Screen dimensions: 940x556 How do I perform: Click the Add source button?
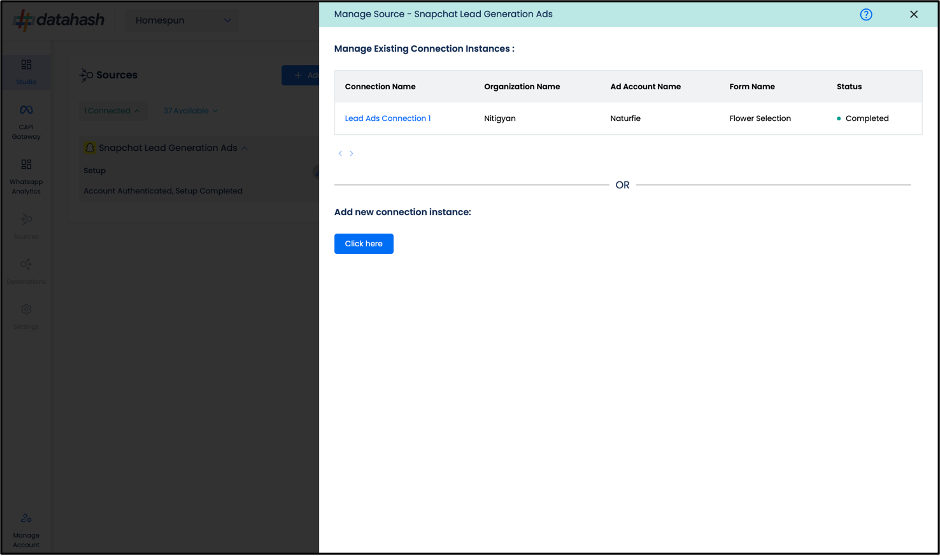pyautogui.click(x=300, y=75)
